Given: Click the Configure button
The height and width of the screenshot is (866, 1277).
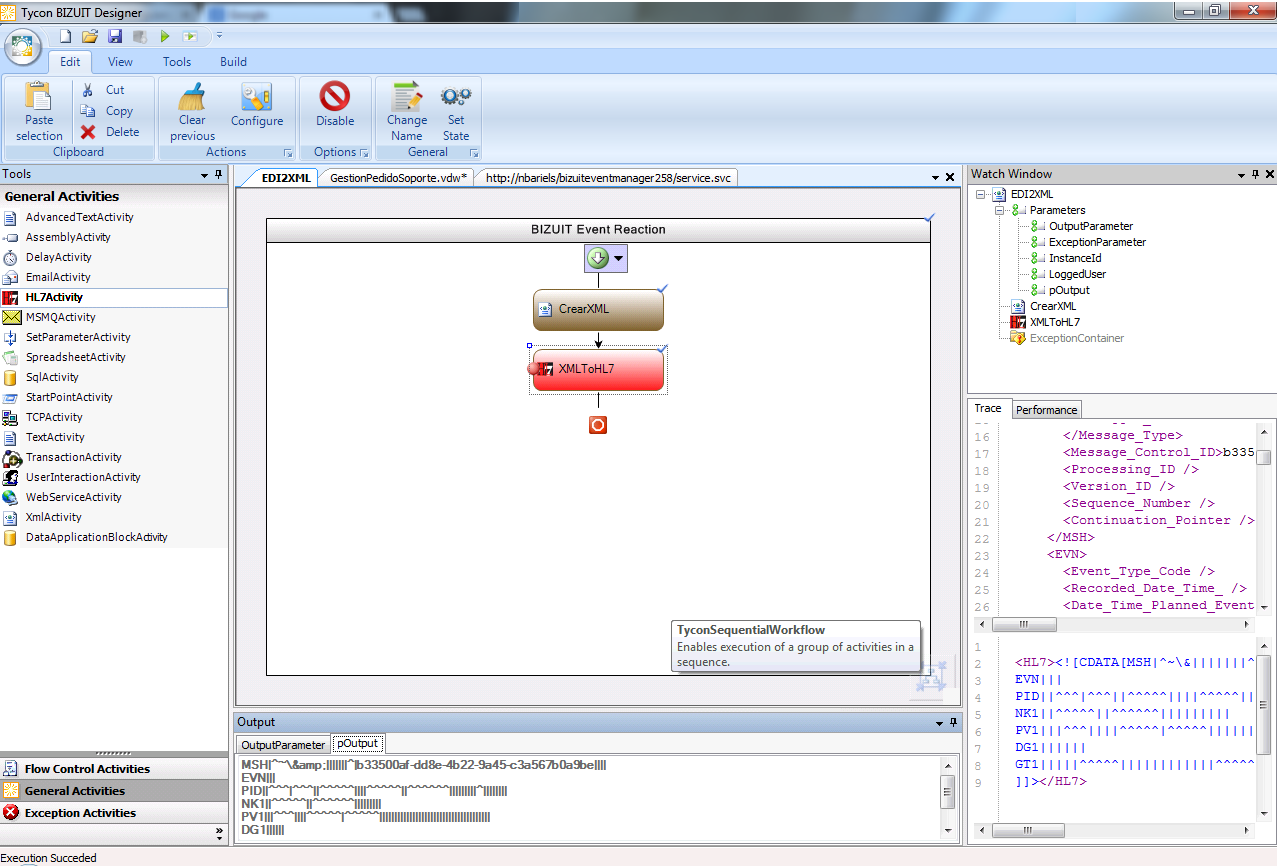Looking at the screenshot, I should [257, 105].
